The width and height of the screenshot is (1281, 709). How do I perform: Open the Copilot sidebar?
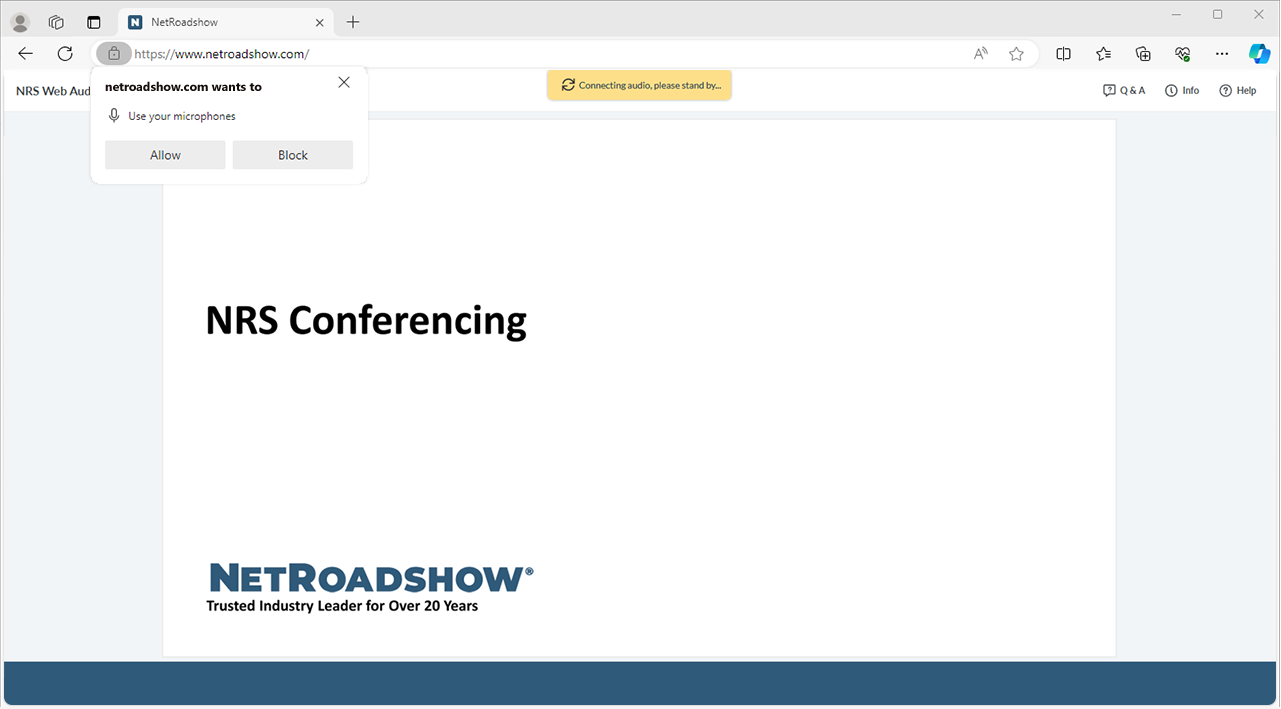[x=1259, y=53]
